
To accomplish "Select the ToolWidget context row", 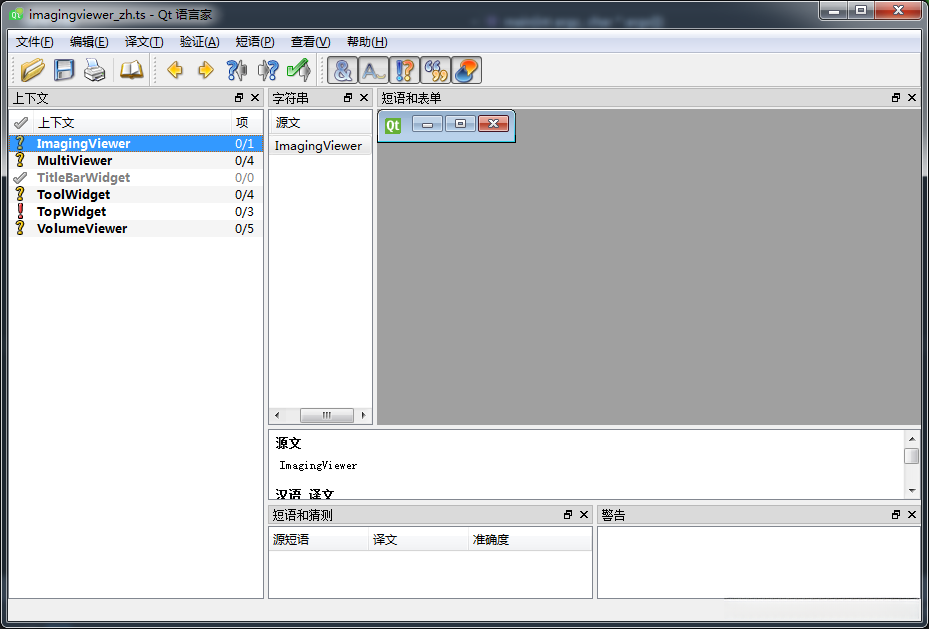I will [136, 194].
